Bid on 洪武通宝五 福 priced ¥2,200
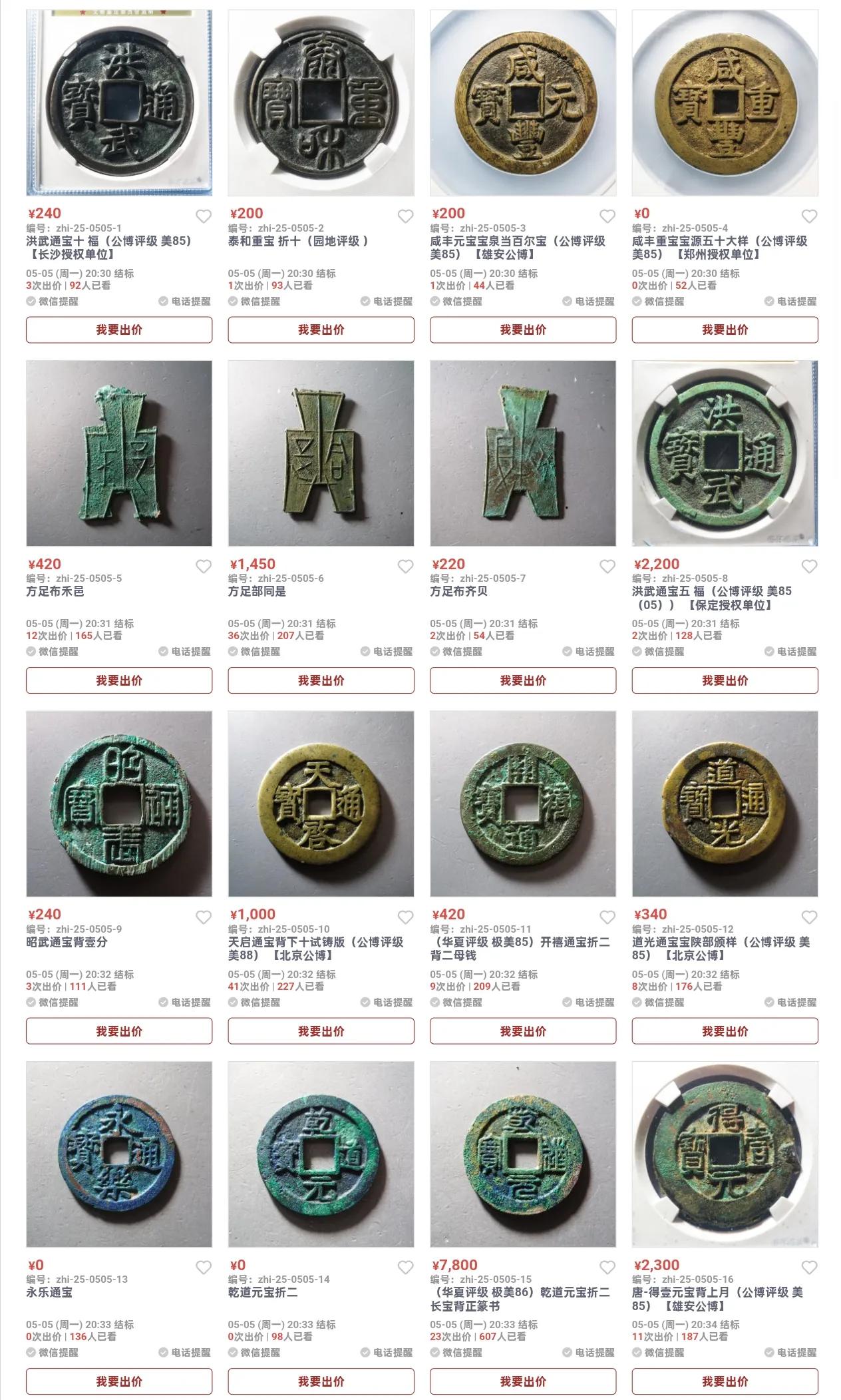The image size is (841, 1400). tap(725, 680)
